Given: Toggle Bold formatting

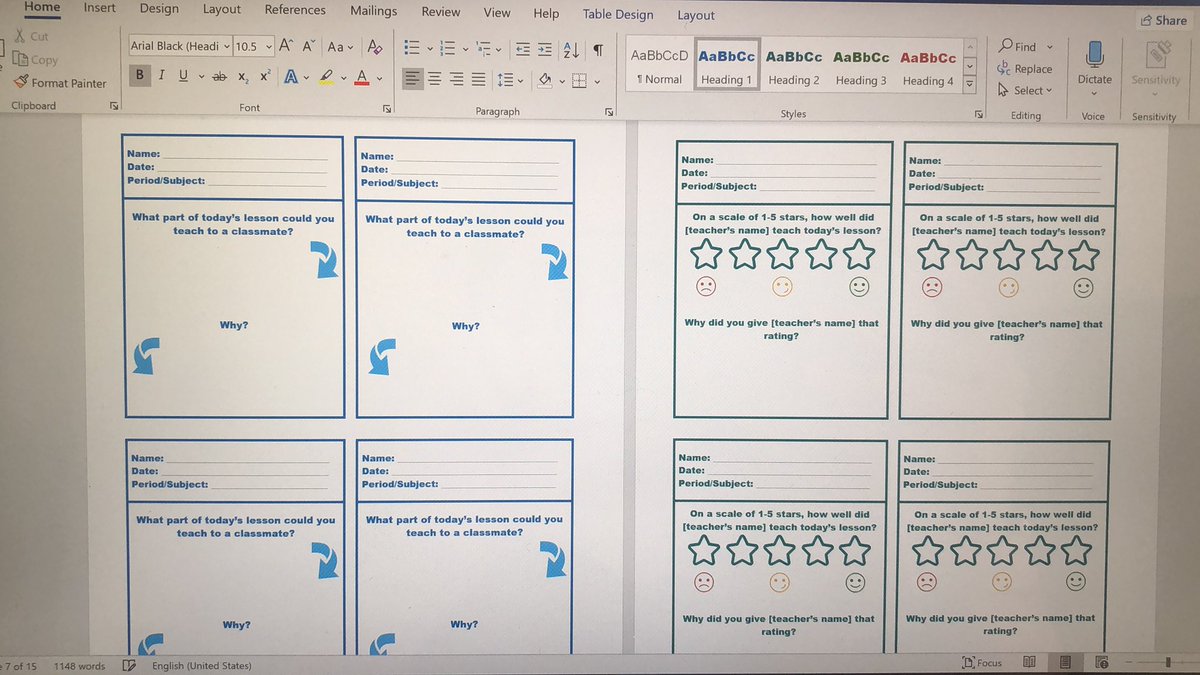Looking at the screenshot, I should 140,76.
